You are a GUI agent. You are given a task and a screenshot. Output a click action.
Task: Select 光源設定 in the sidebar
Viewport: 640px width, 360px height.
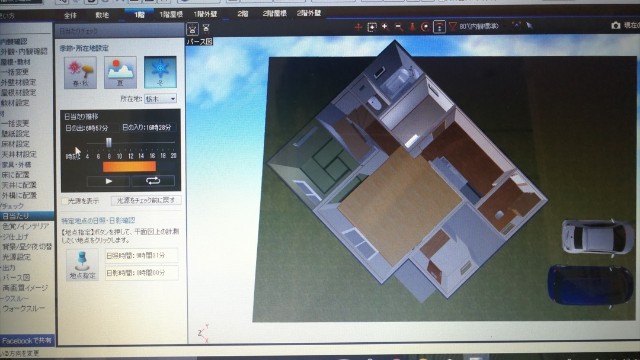(x=16, y=257)
